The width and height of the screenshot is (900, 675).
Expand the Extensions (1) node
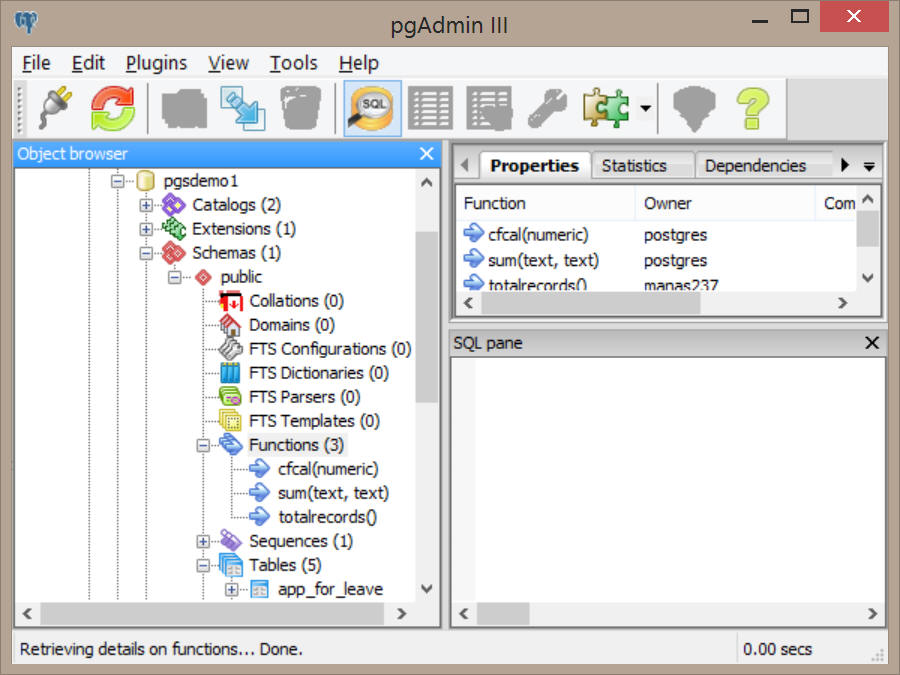(146, 229)
